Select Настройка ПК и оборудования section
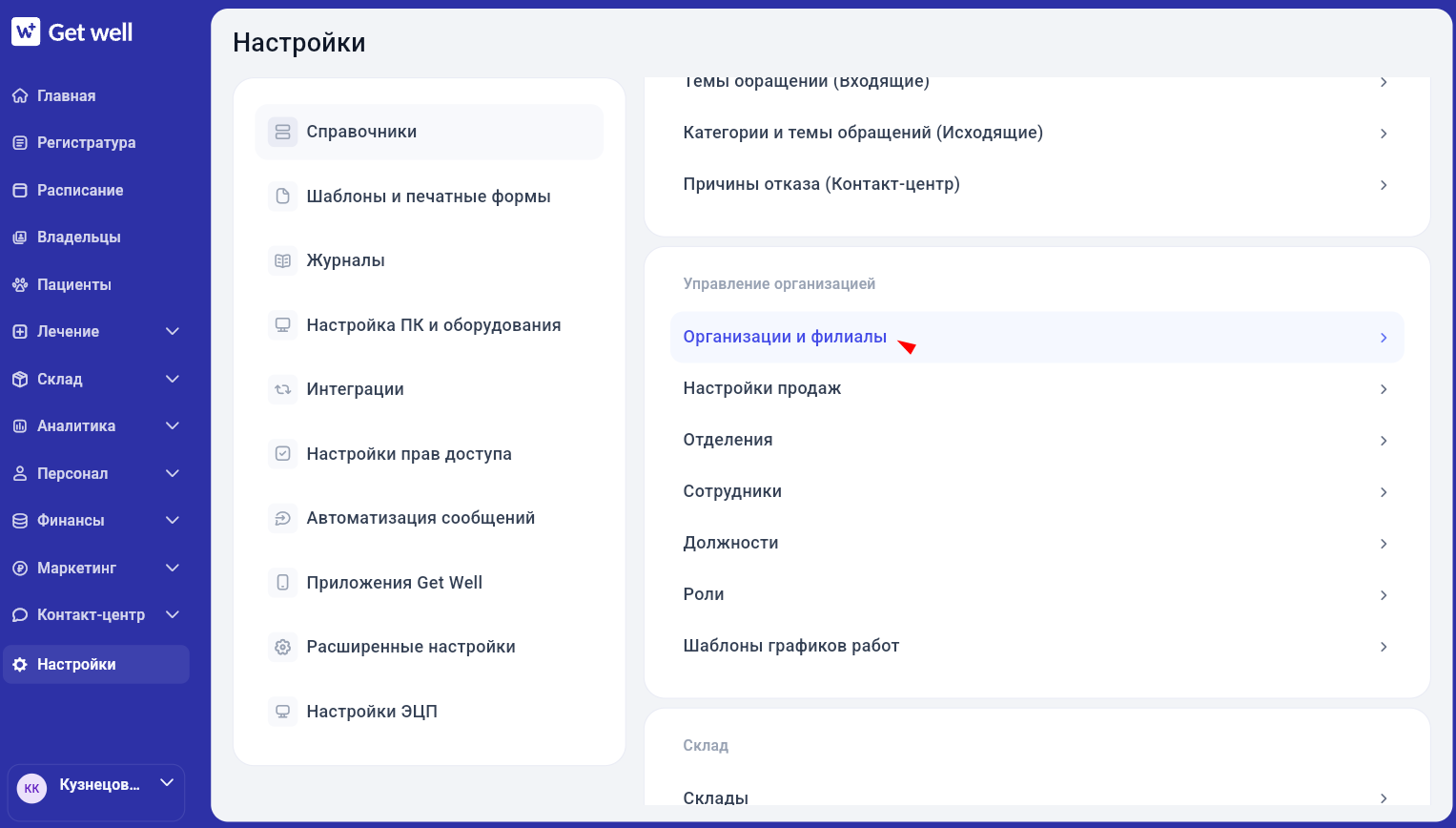 coord(429,325)
